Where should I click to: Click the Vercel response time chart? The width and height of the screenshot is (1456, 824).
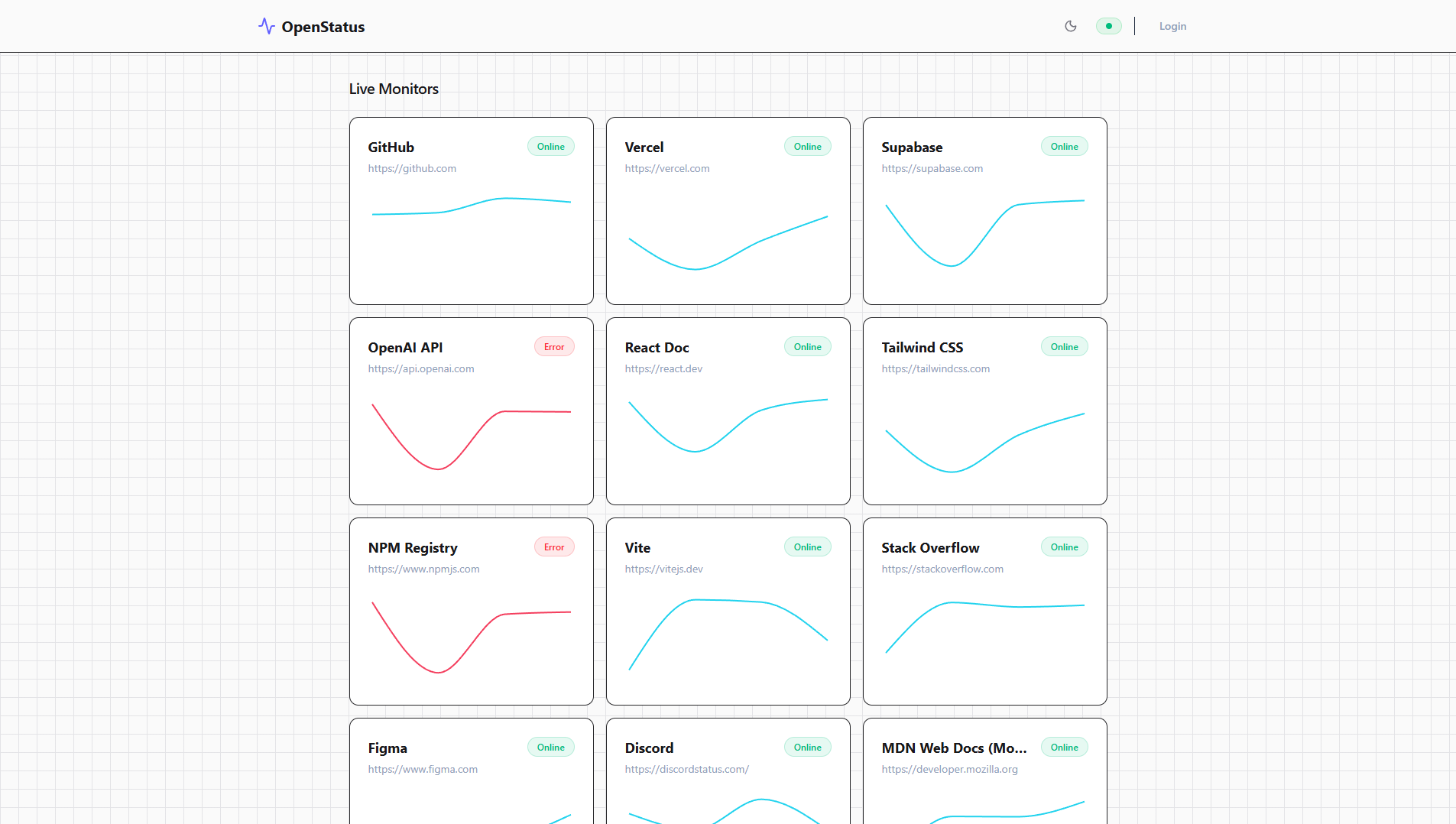tap(728, 243)
